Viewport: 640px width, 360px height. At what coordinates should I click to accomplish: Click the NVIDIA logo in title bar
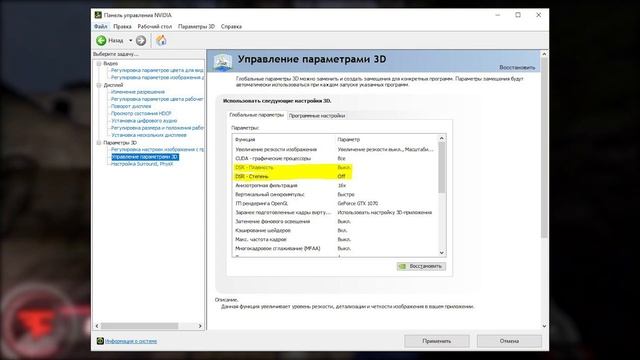pos(98,15)
